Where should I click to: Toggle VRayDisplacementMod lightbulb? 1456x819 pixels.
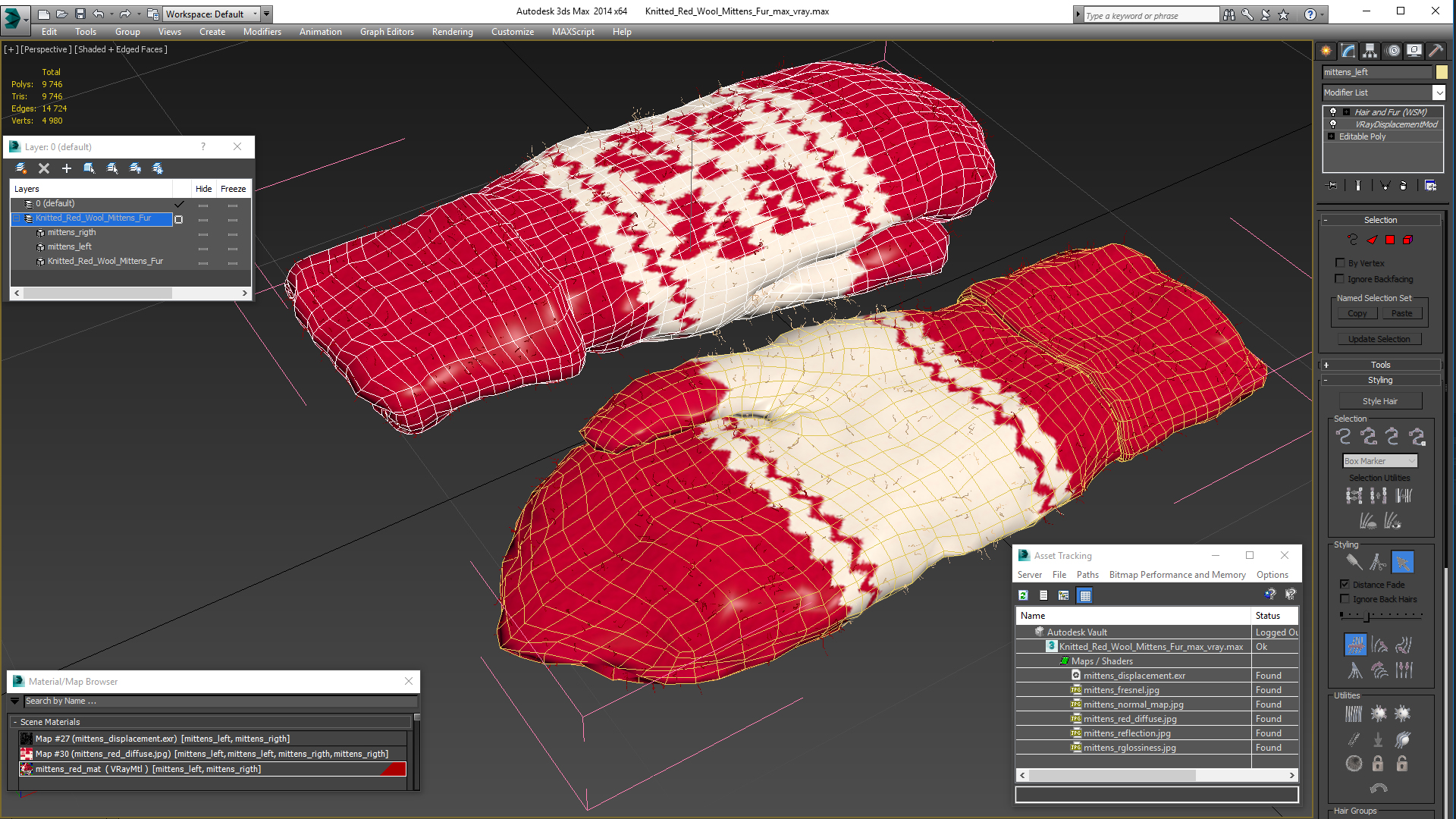[x=1333, y=124]
